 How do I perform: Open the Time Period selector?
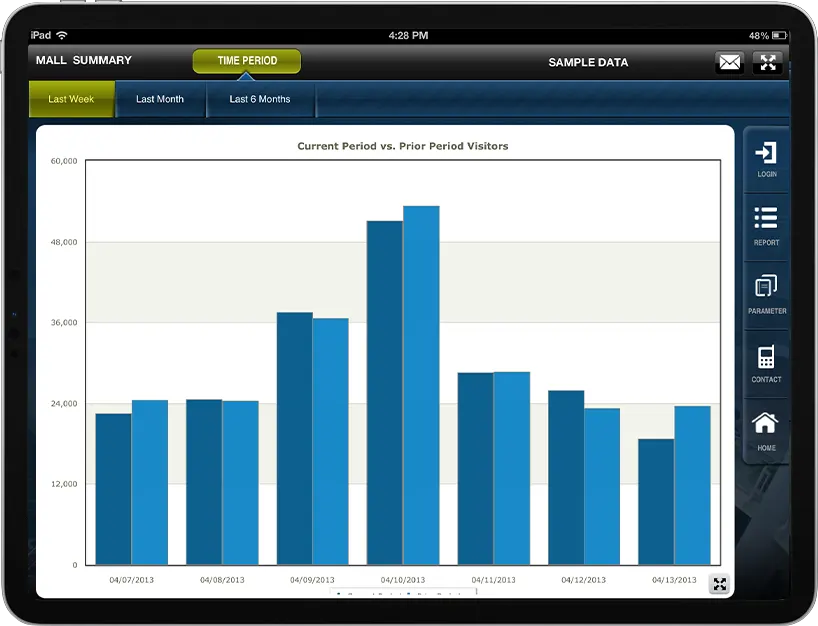tap(247, 61)
